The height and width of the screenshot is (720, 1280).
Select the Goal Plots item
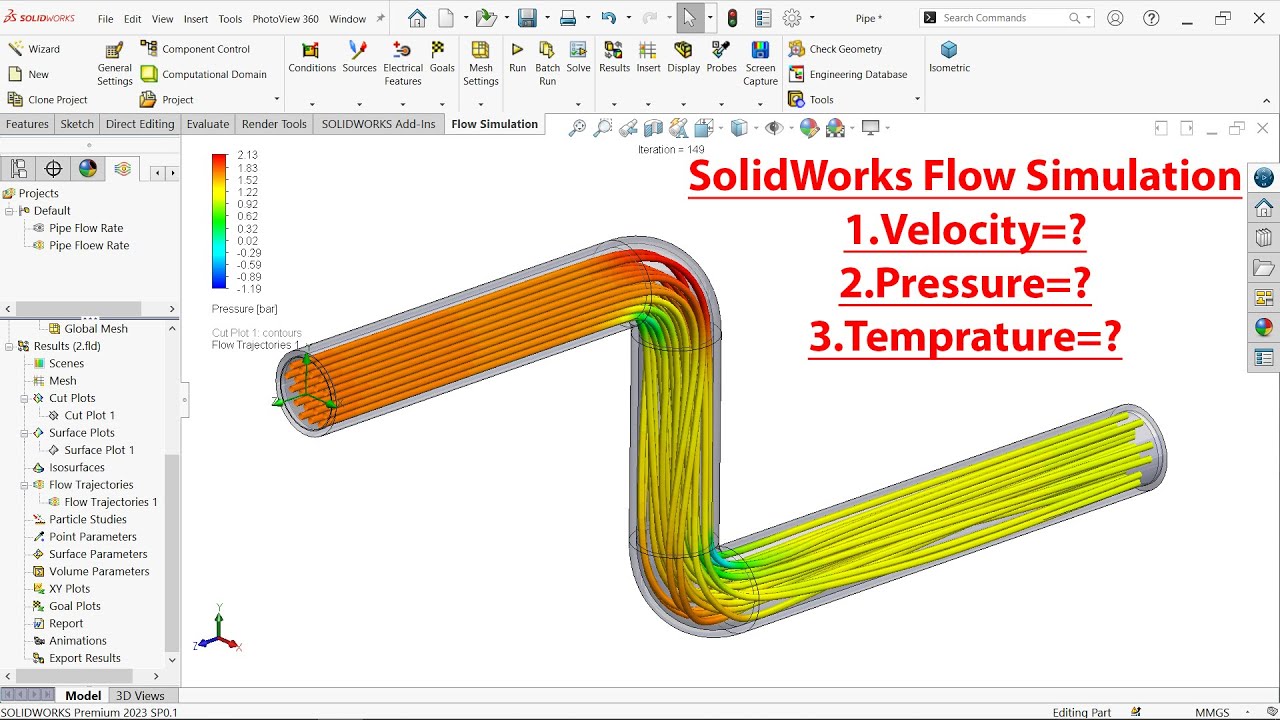74,606
